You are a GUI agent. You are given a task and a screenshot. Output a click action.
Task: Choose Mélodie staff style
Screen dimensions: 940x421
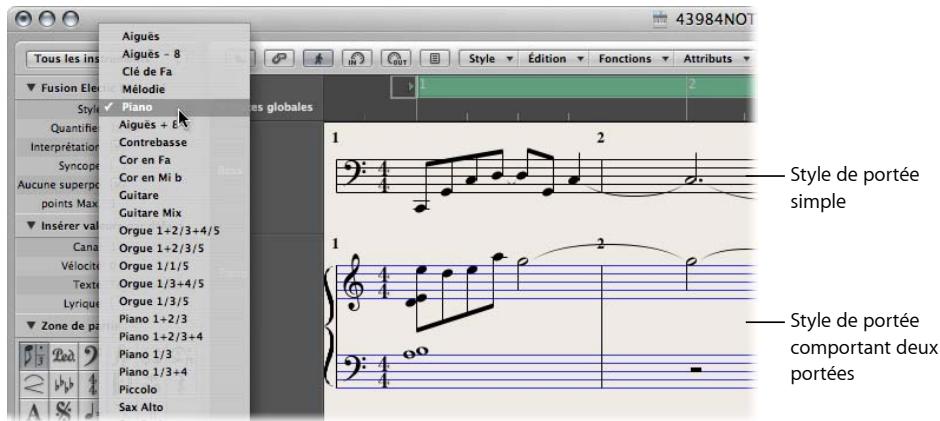[174, 89]
